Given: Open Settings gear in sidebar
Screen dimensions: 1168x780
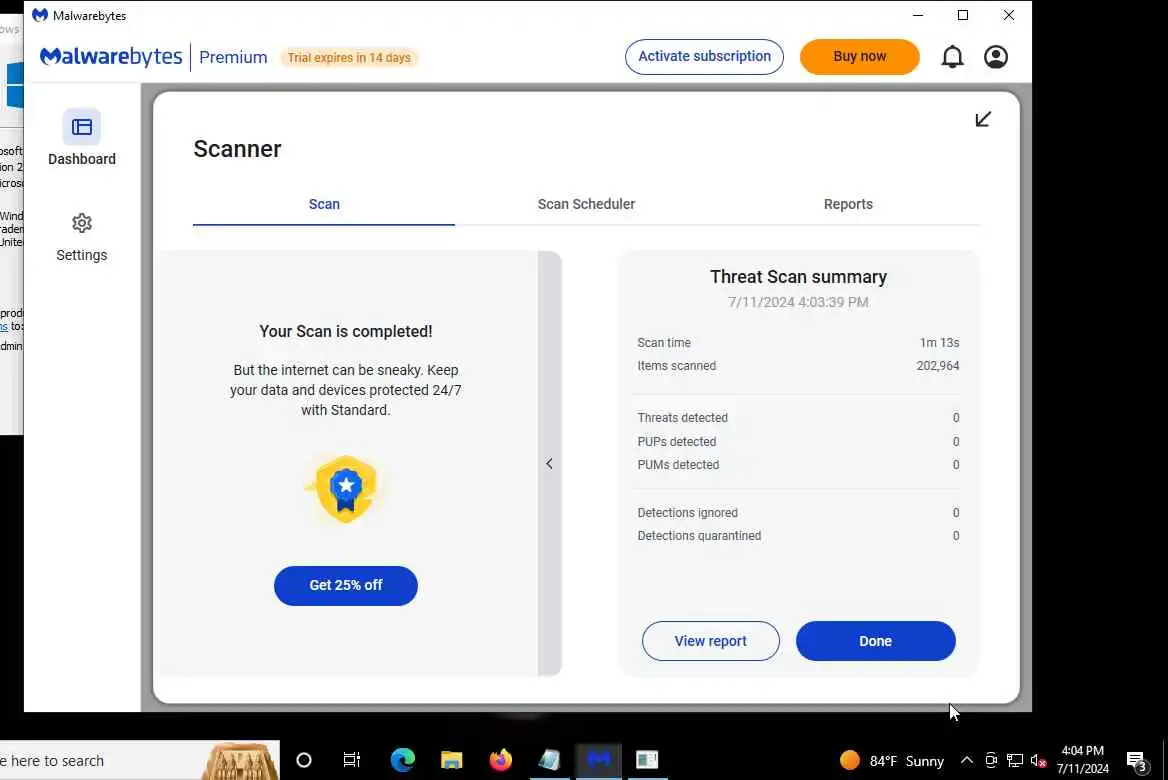Looking at the screenshot, I should tap(82, 223).
